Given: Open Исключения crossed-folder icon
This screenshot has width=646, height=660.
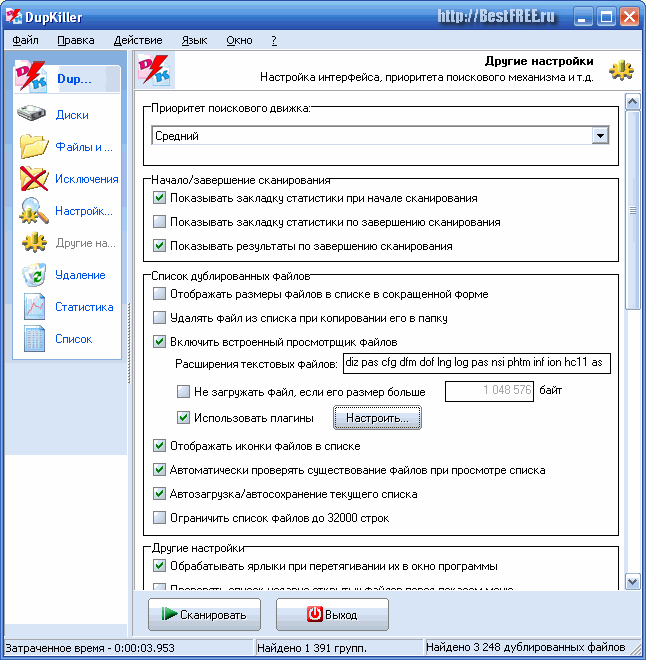Looking at the screenshot, I should 34,178.
